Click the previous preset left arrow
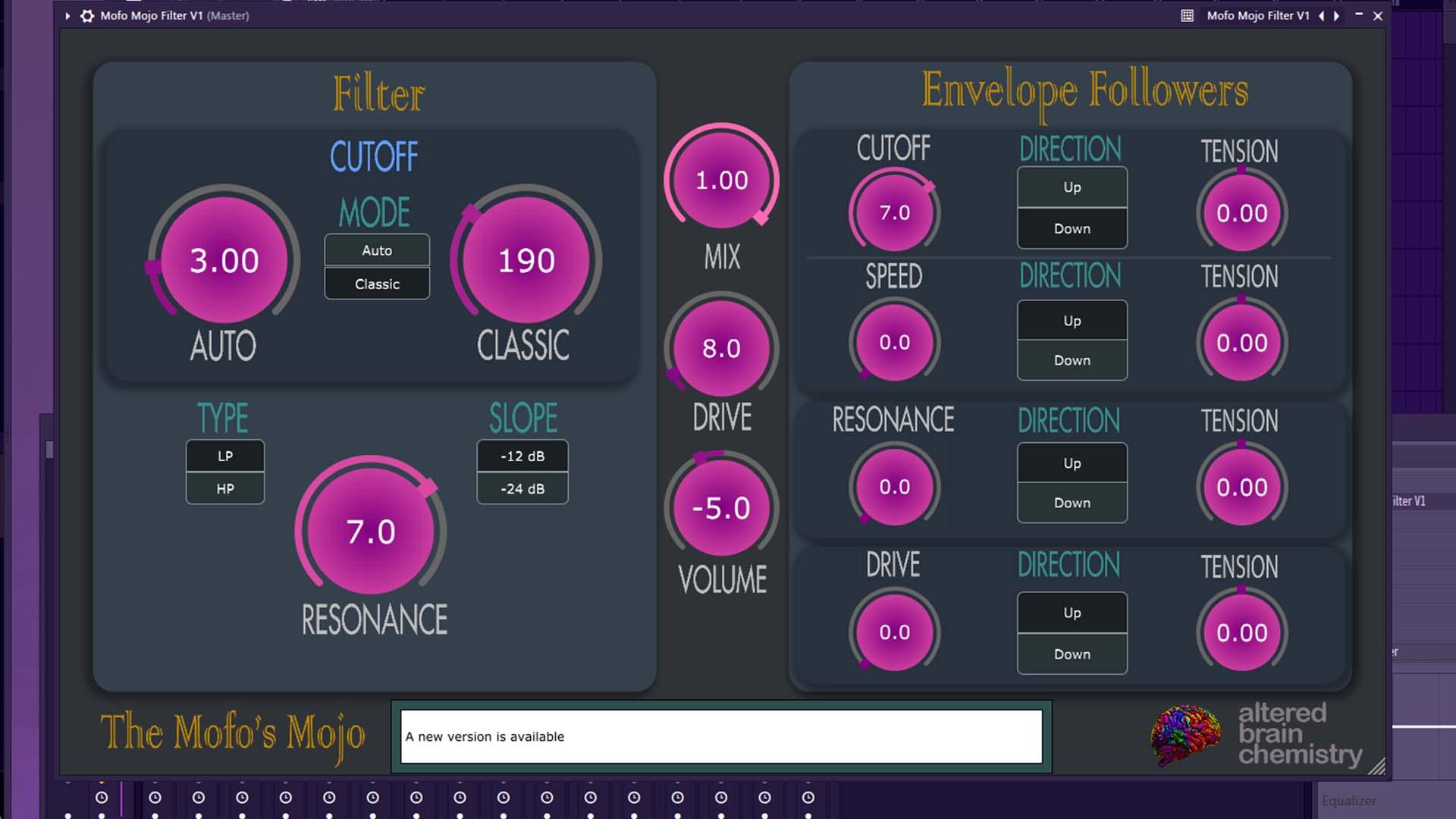 [1321, 15]
